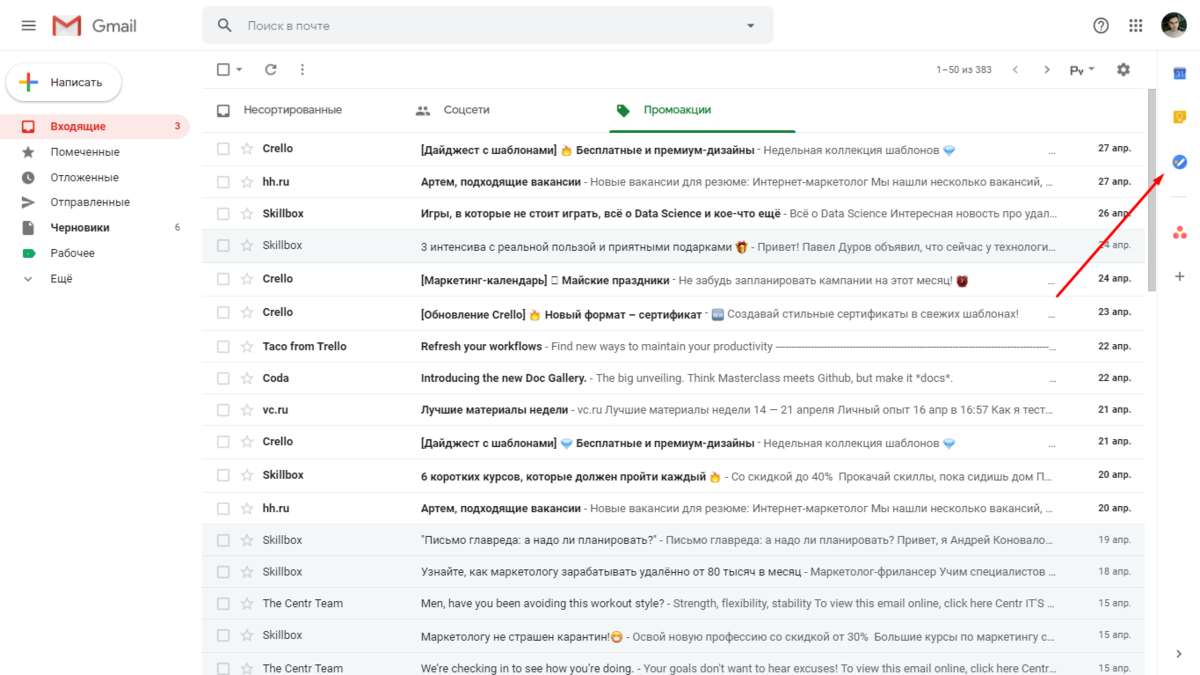Open '[Обновление Crello] Новый формат' email

click(673, 313)
